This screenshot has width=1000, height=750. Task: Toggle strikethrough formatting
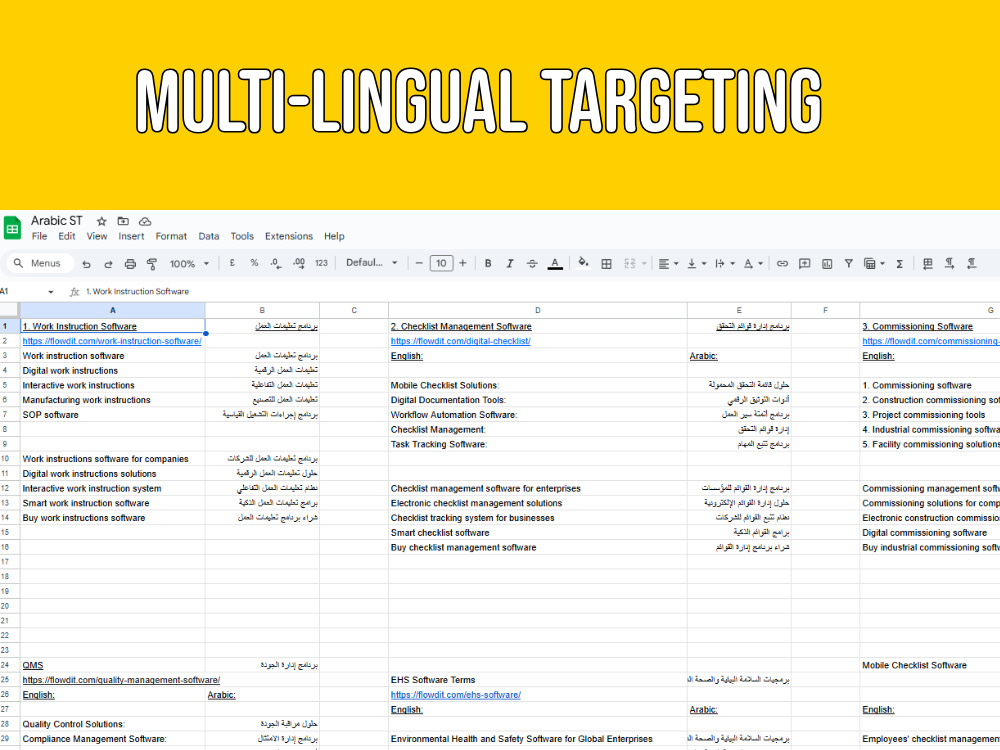click(532, 263)
